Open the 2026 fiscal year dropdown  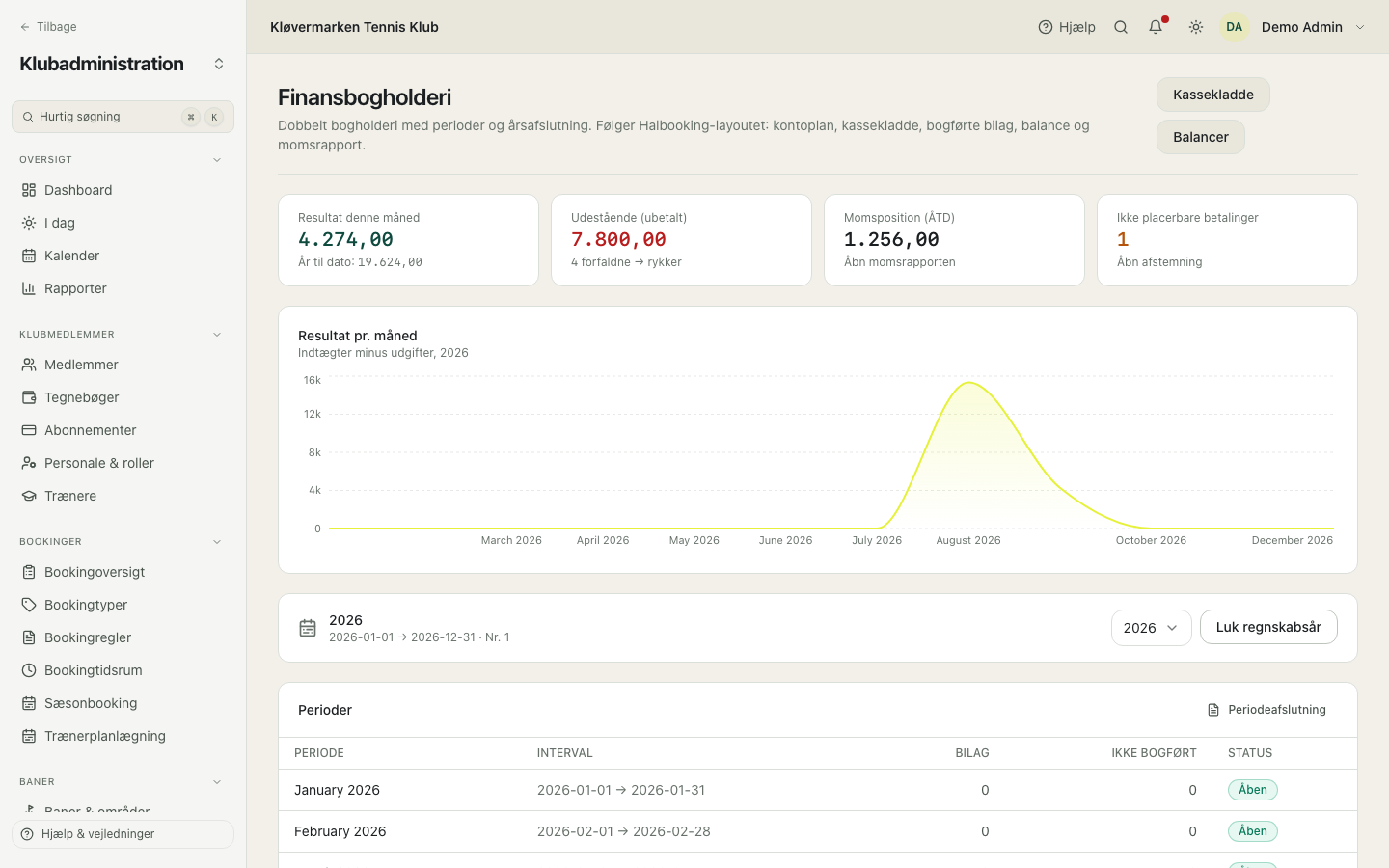tap(1152, 628)
